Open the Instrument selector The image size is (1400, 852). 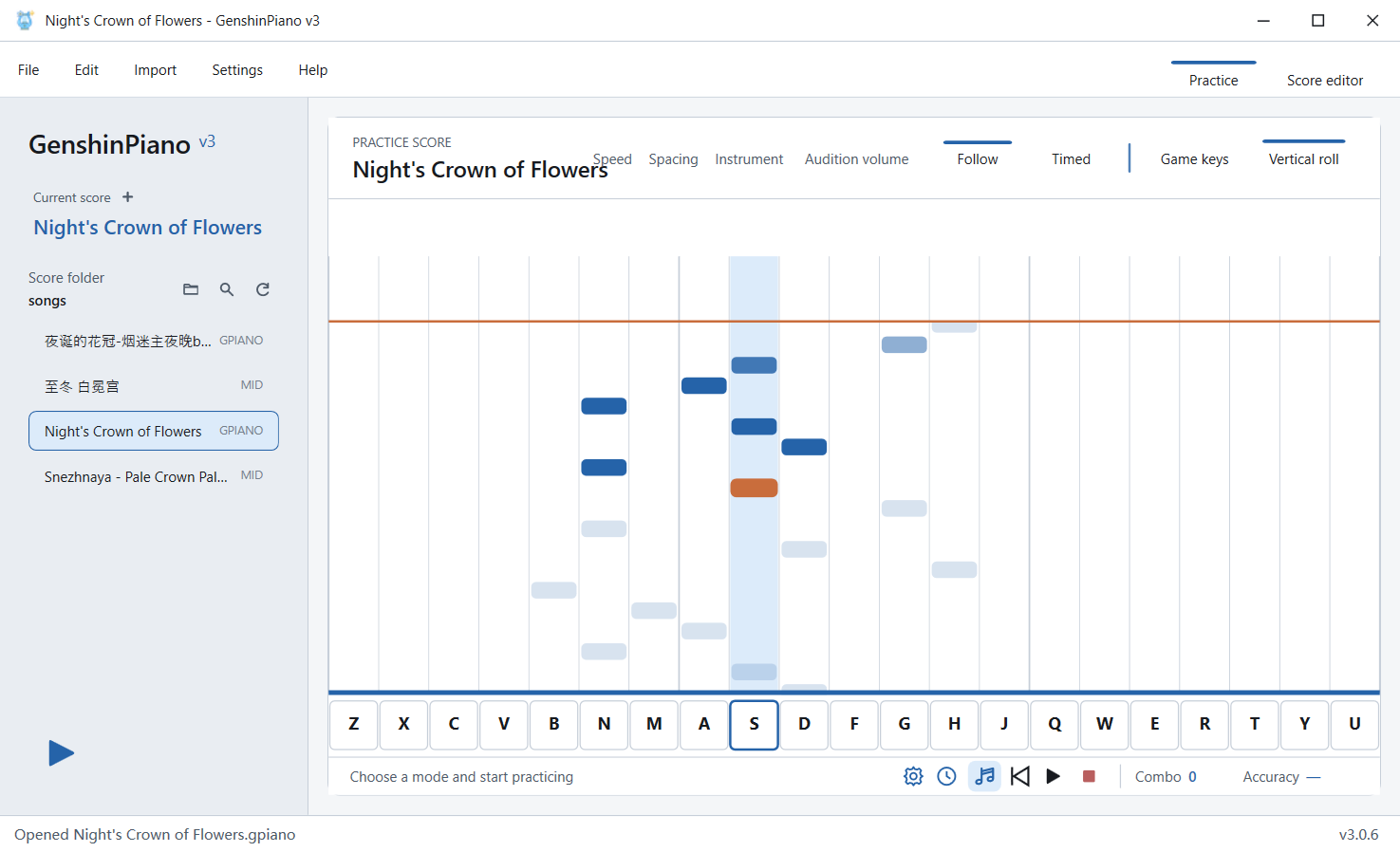click(749, 158)
